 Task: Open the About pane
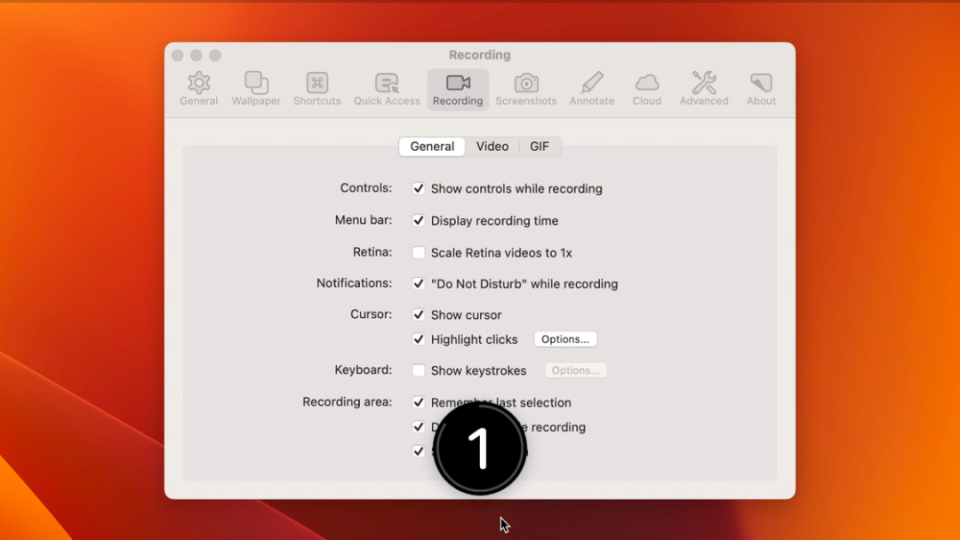761,89
